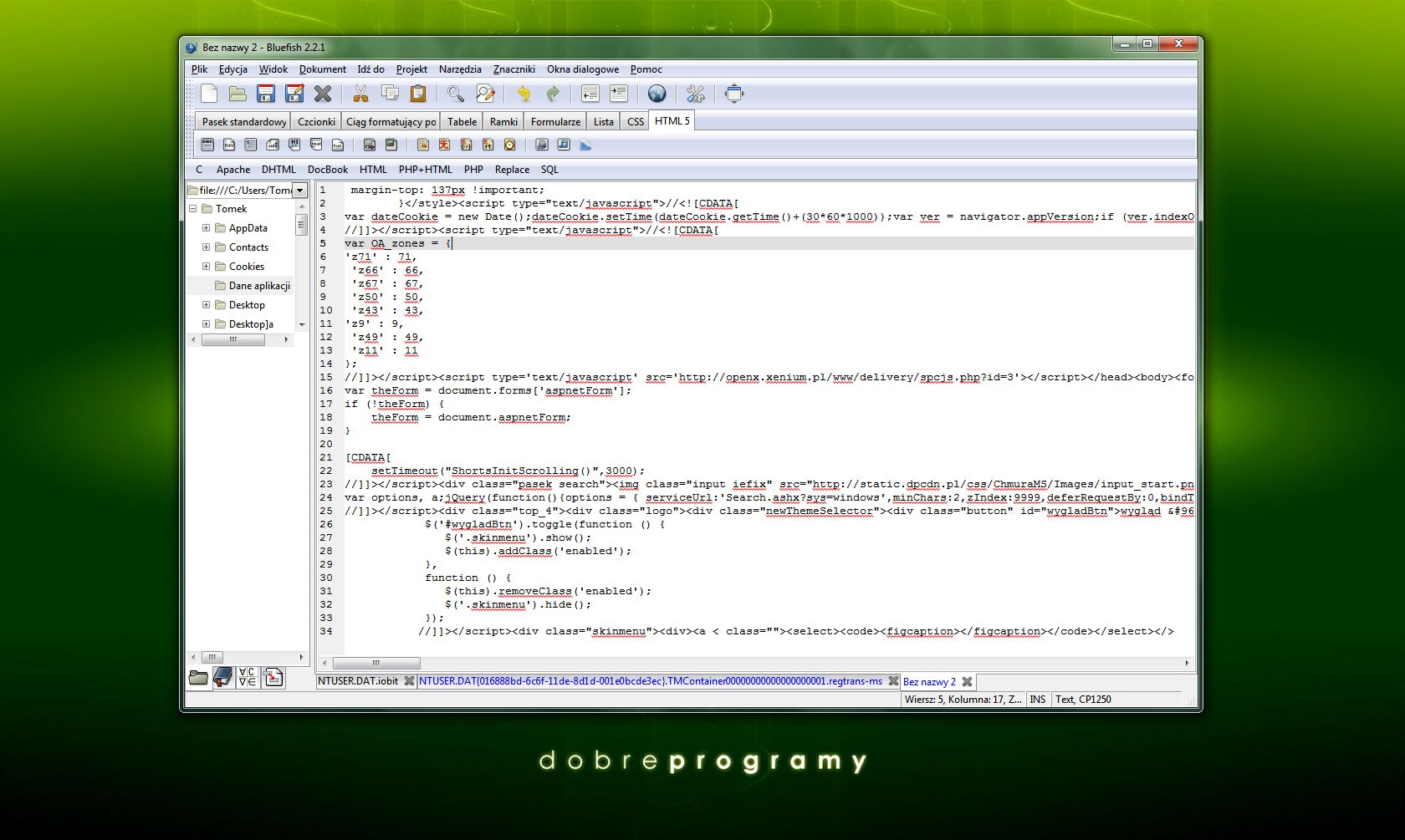Open the Pomoc menu
1405x840 pixels.
(x=646, y=69)
